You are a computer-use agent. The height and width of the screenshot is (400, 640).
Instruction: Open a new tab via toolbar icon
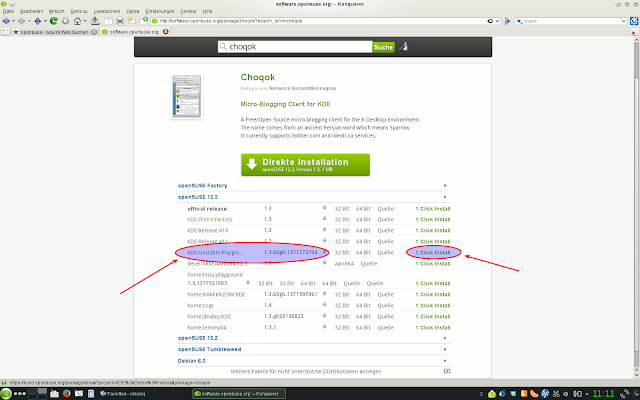point(131,21)
